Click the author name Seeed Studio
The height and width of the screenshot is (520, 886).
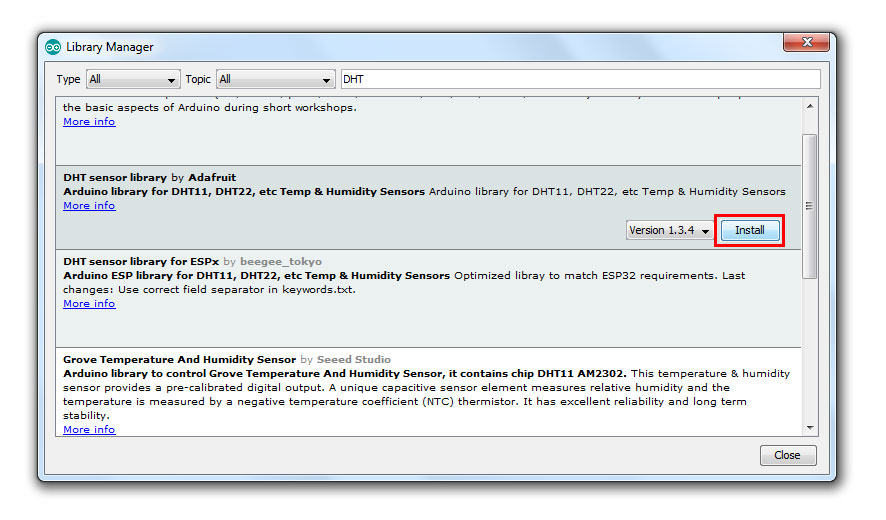click(354, 359)
